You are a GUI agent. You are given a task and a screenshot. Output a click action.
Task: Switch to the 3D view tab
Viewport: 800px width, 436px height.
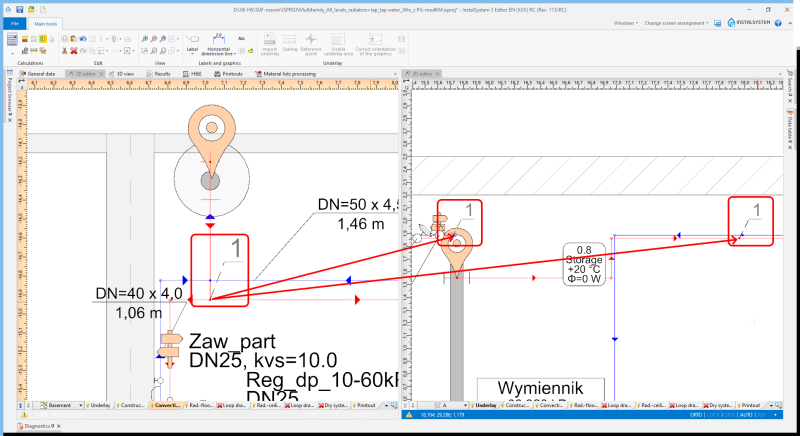tap(121, 74)
